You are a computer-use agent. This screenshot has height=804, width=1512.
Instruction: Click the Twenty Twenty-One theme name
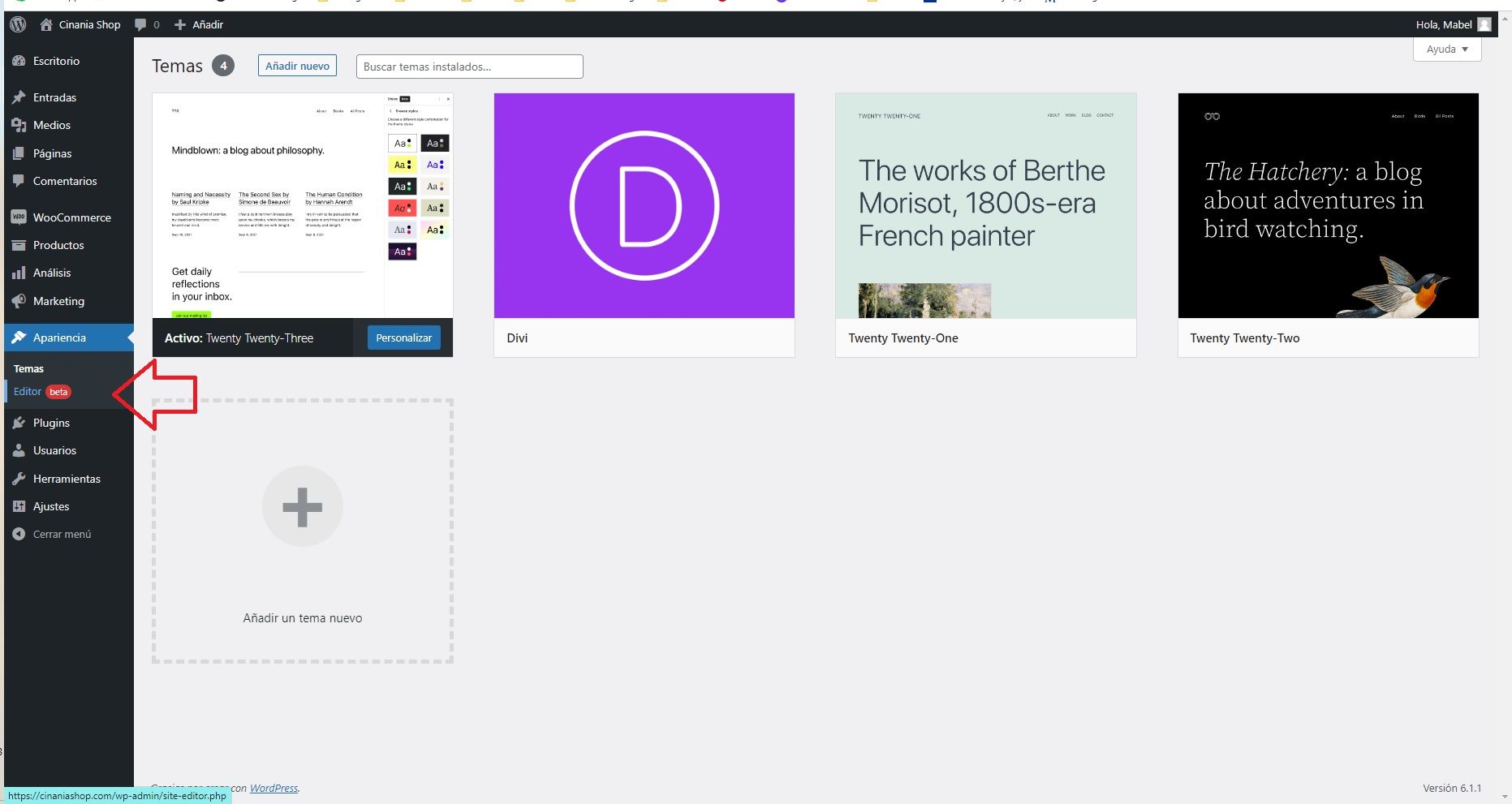point(903,338)
